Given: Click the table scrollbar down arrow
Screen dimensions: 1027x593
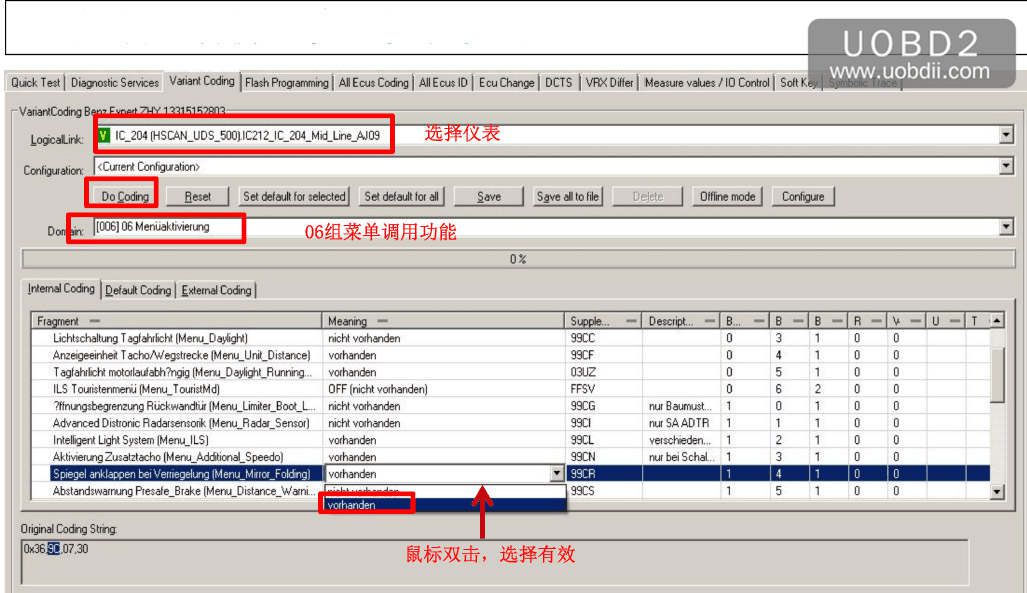Looking at the screenshot, I should [x=996, y=491].
